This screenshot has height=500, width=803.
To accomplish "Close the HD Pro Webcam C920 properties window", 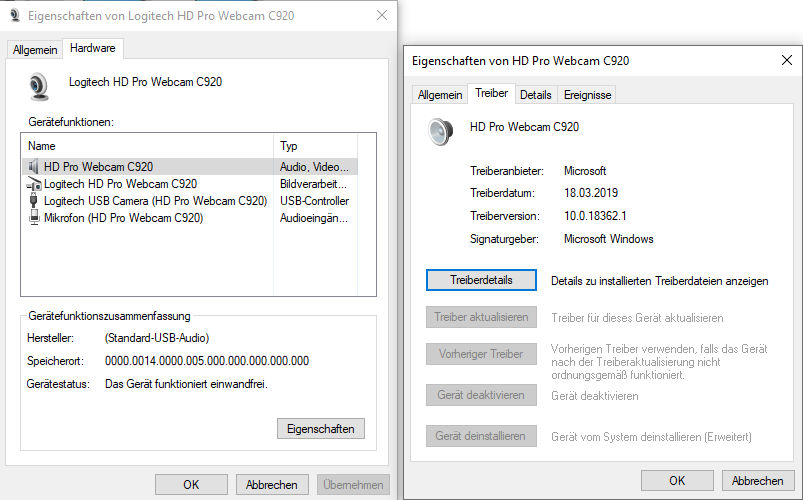I will pyautogui.click(x=787, y=60).
